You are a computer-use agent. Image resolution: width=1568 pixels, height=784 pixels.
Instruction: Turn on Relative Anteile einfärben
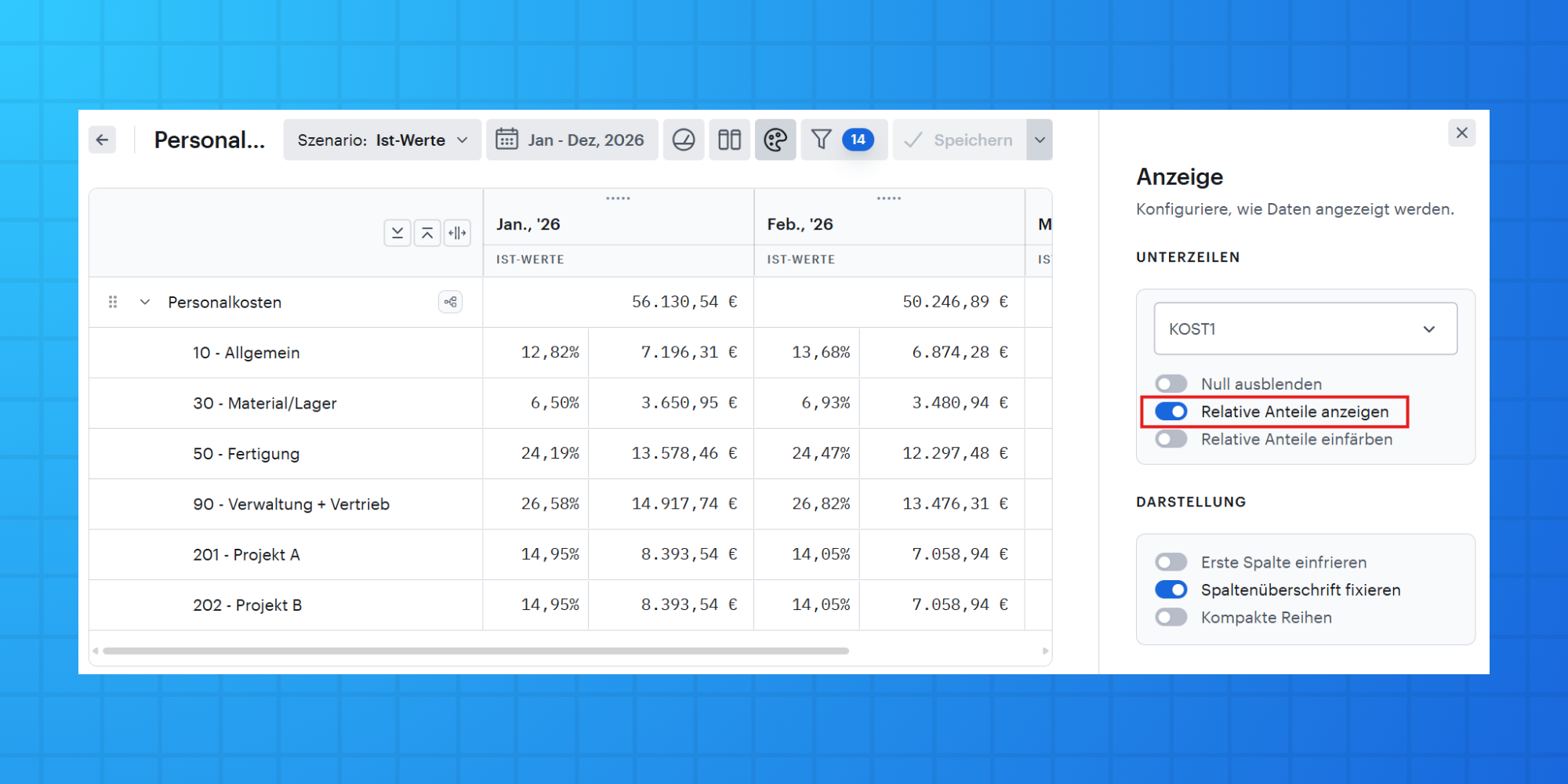tap(1171, 439)
